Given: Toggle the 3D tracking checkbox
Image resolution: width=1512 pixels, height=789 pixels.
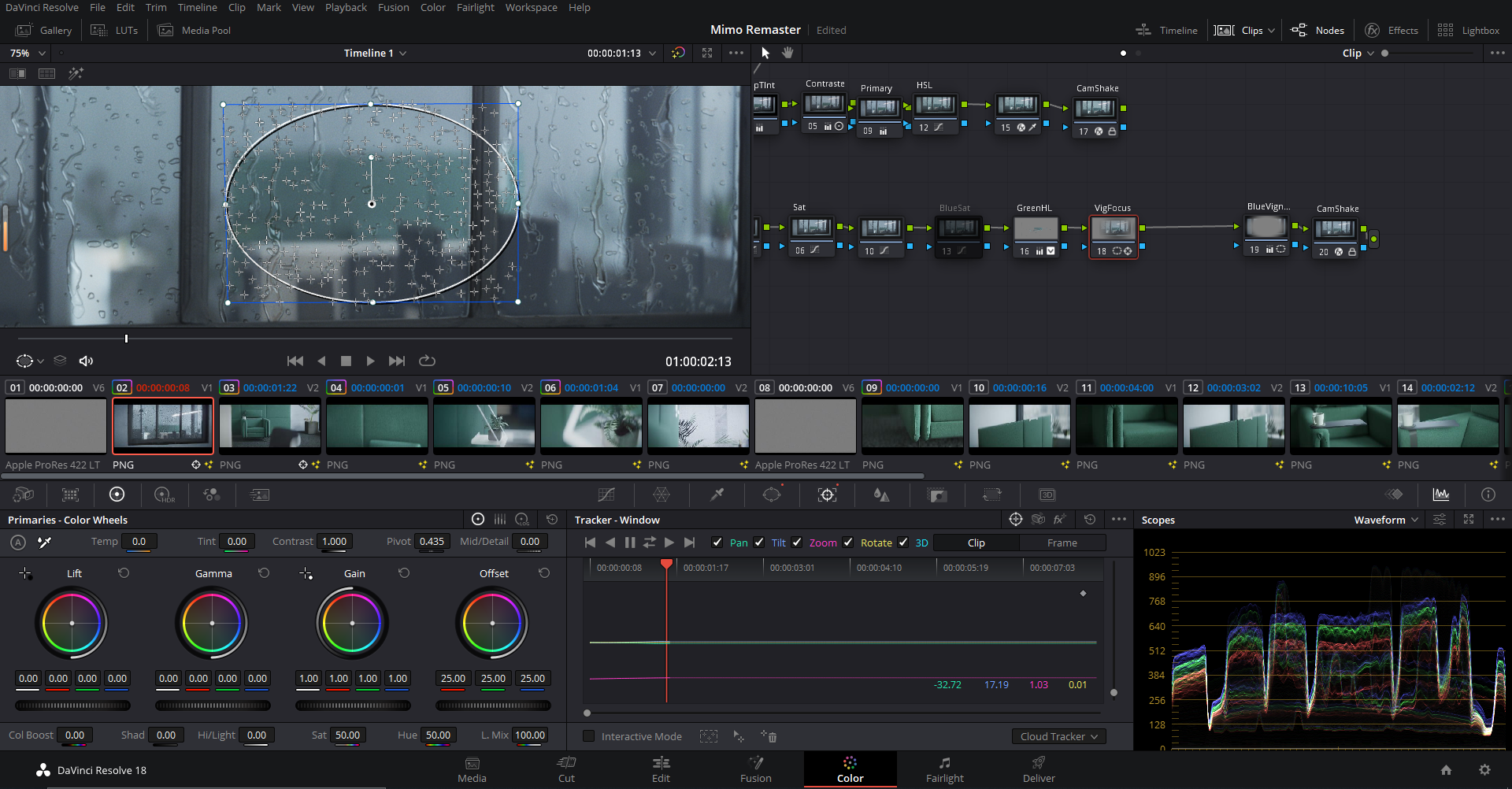Looking at the screenshot, I should tap(903, 543).
